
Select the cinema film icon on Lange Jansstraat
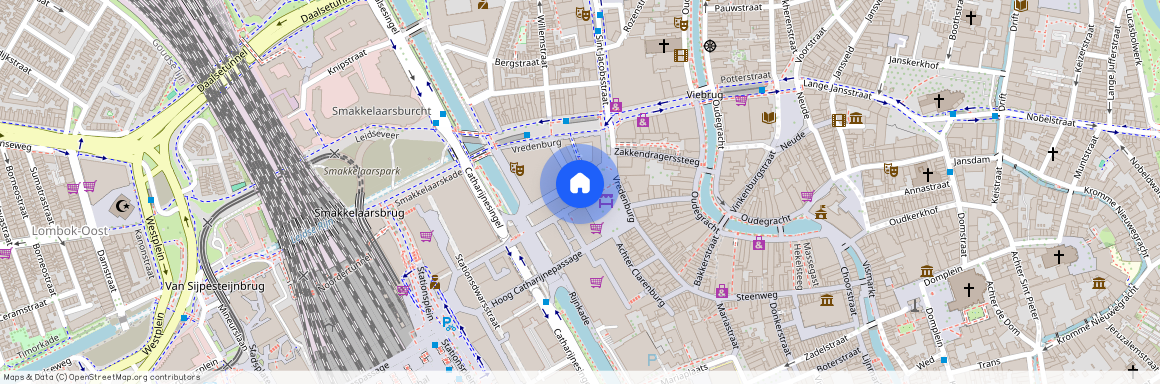point(838,120)
